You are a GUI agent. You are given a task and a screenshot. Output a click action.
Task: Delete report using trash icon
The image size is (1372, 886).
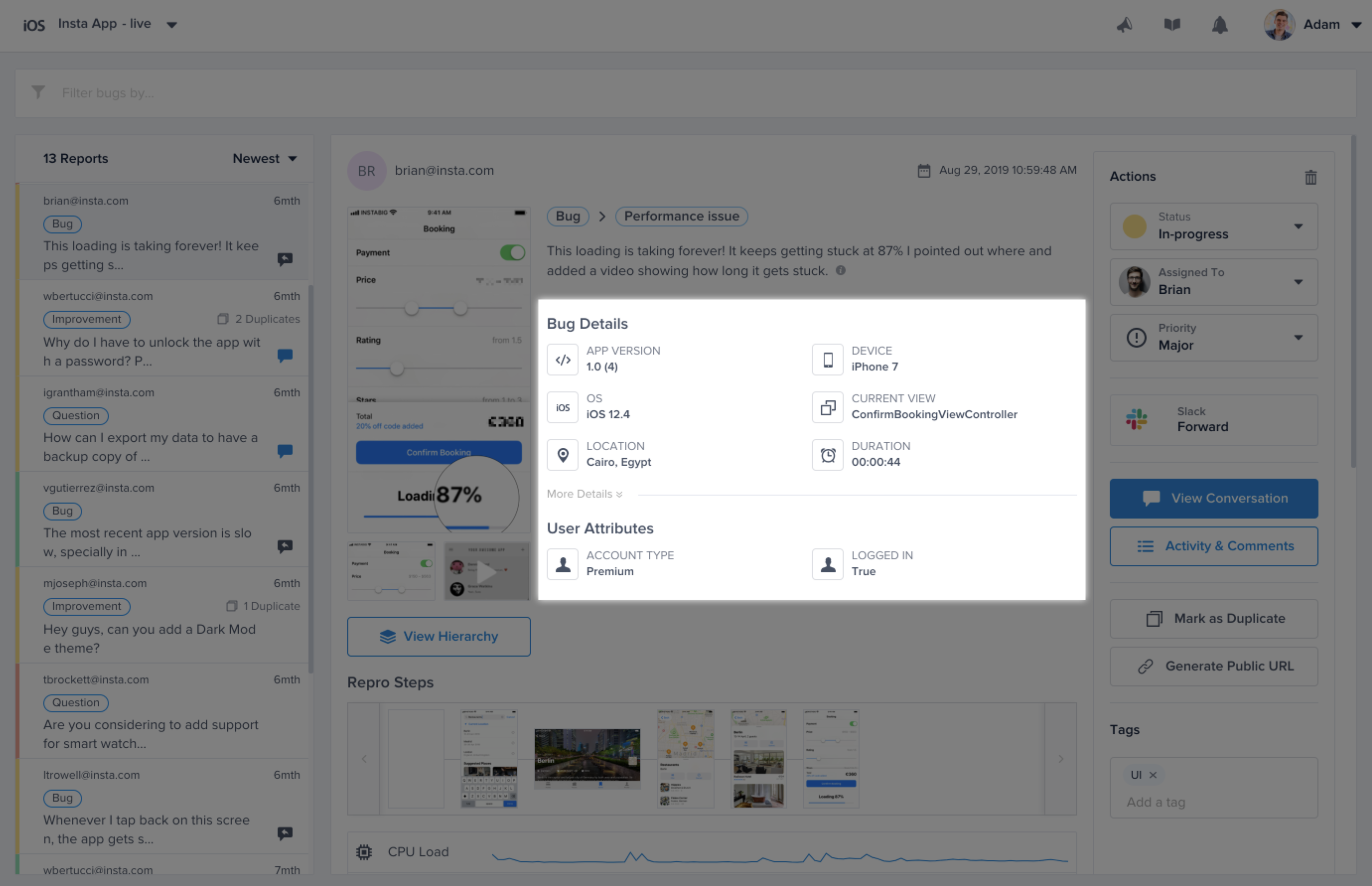pyautogui.click(x=1310, y=177)
